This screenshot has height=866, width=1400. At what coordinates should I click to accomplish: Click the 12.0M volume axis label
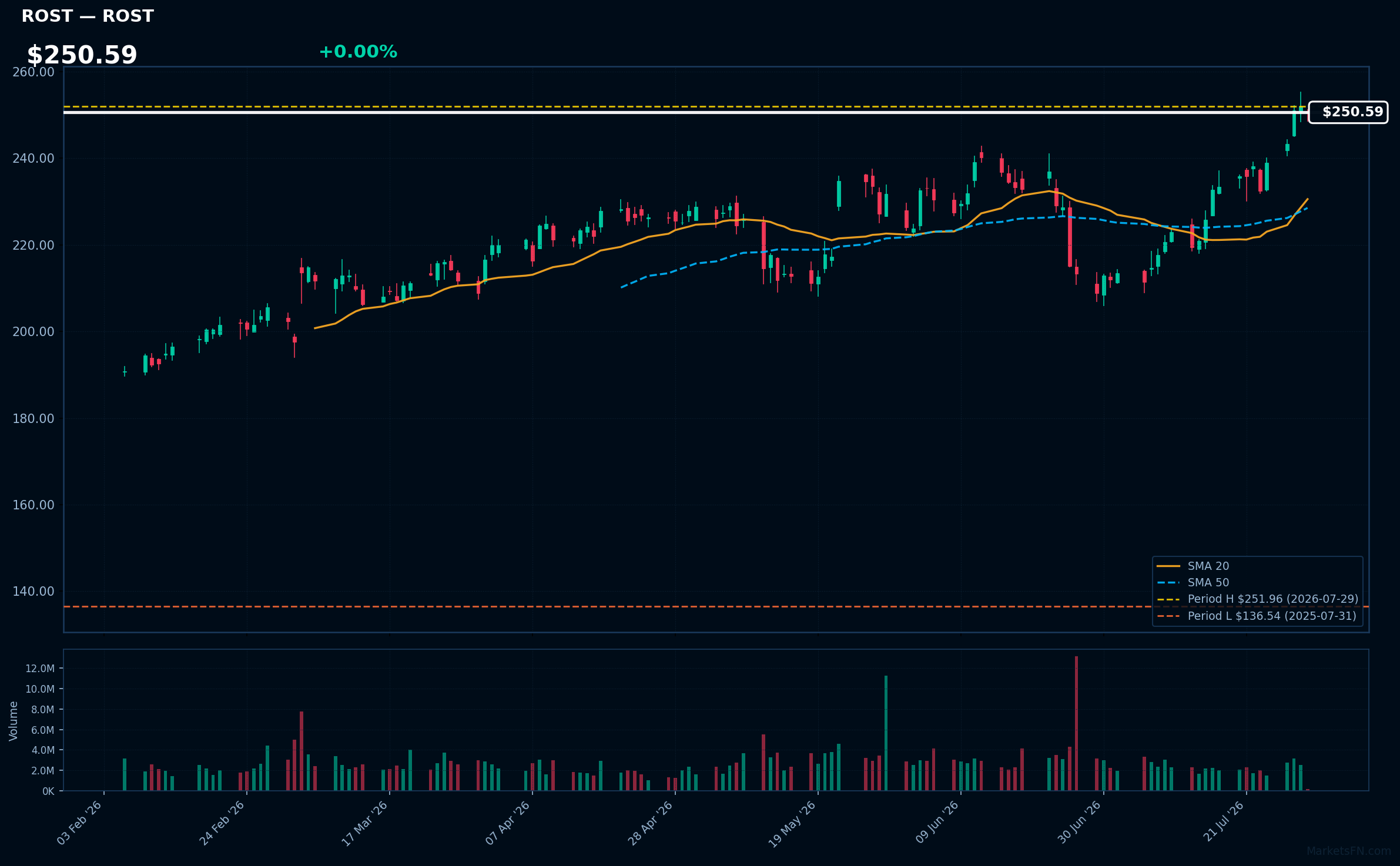click(40, 669)
